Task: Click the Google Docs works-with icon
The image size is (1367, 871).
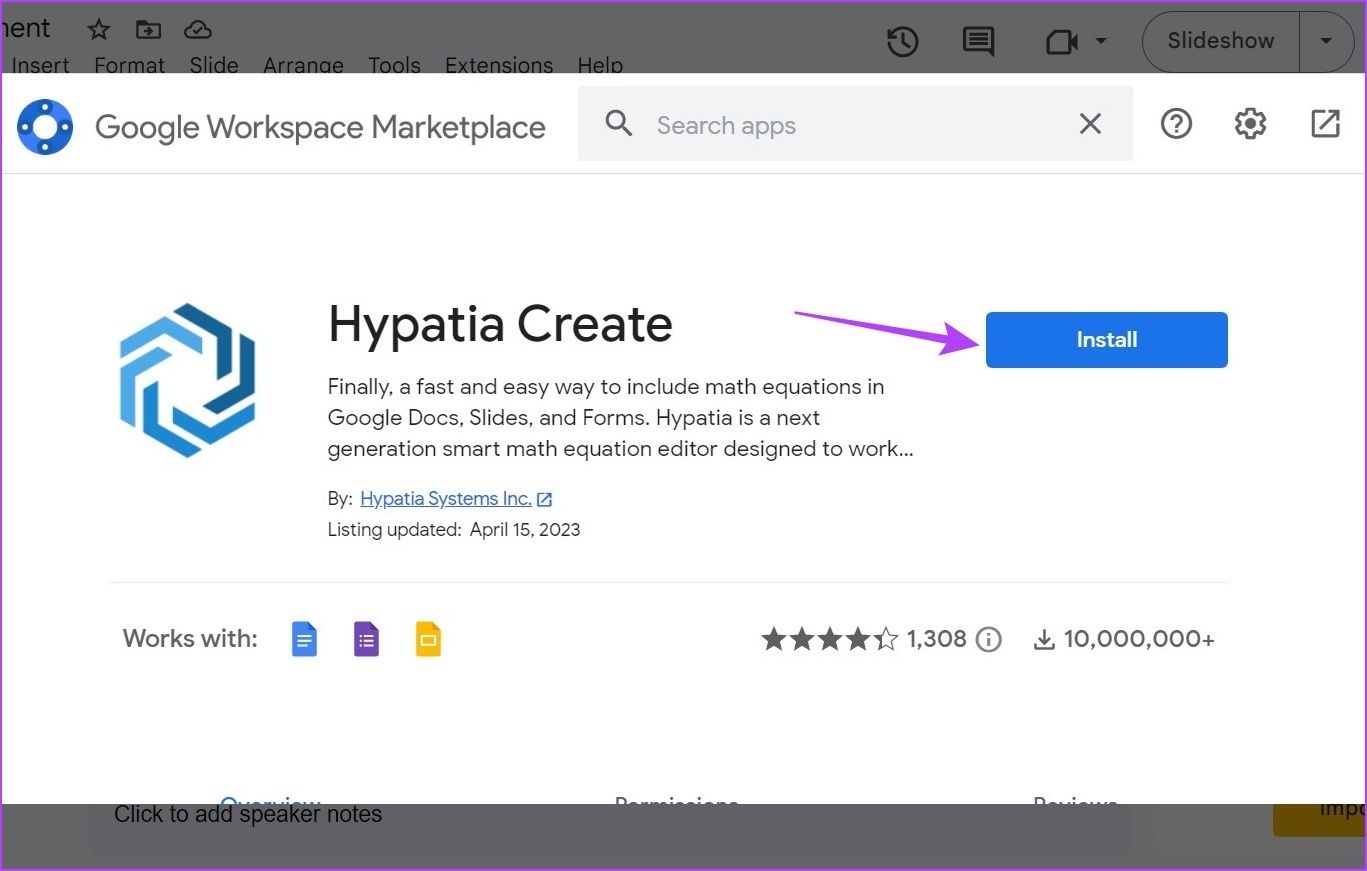Action: (x=304, y=639)
